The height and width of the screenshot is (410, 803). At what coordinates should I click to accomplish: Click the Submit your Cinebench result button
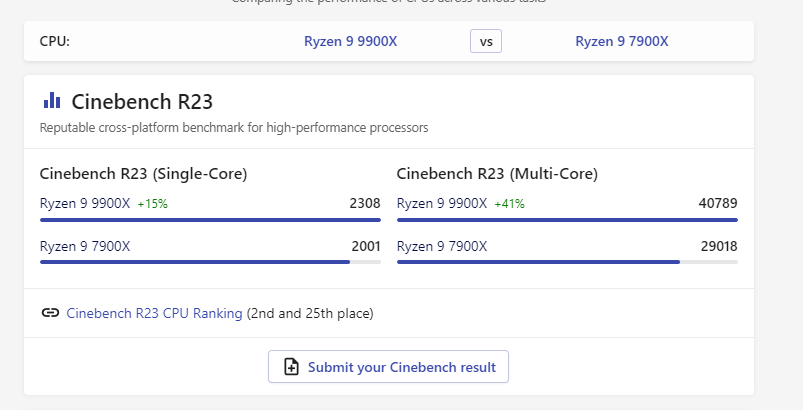click(388, 366)
